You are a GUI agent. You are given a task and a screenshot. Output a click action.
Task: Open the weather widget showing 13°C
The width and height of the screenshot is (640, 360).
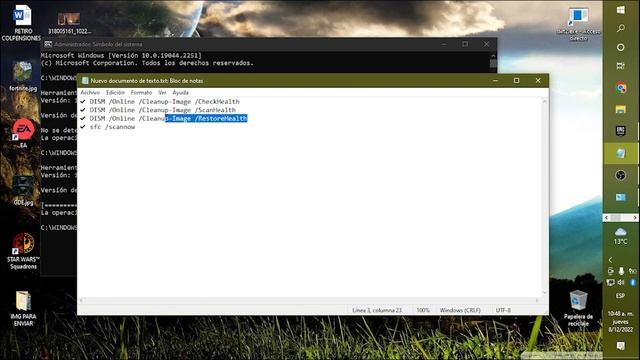[620, 236]
